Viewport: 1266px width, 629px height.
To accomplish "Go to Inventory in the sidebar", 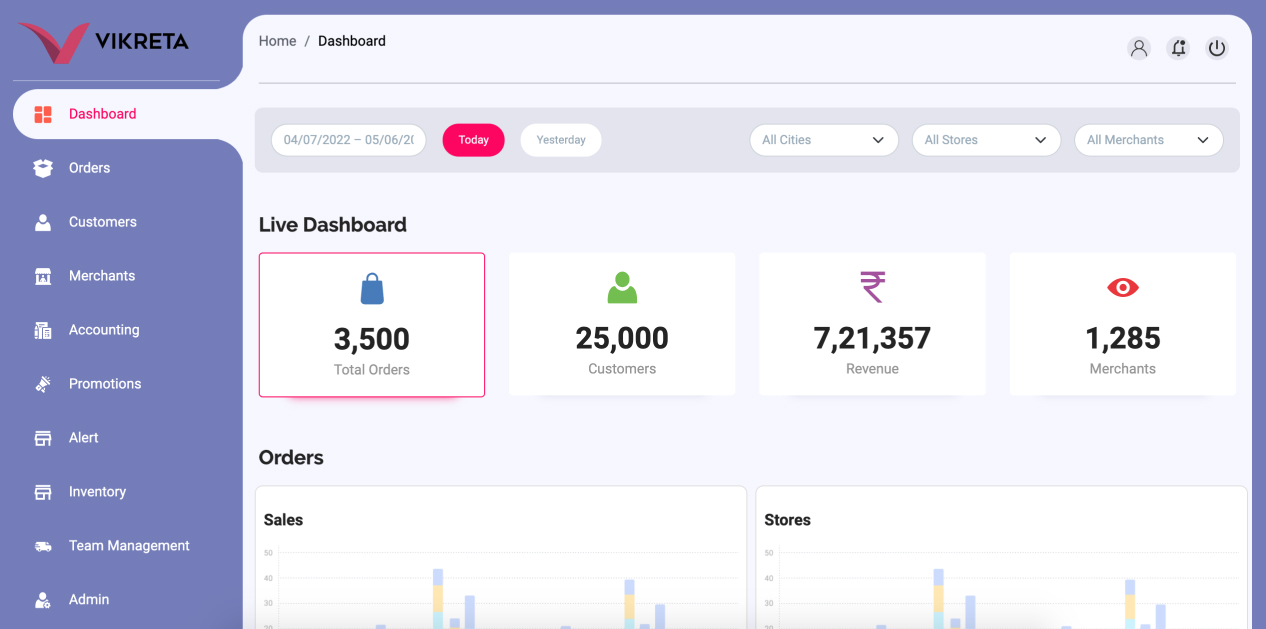I will pos(97,492).
